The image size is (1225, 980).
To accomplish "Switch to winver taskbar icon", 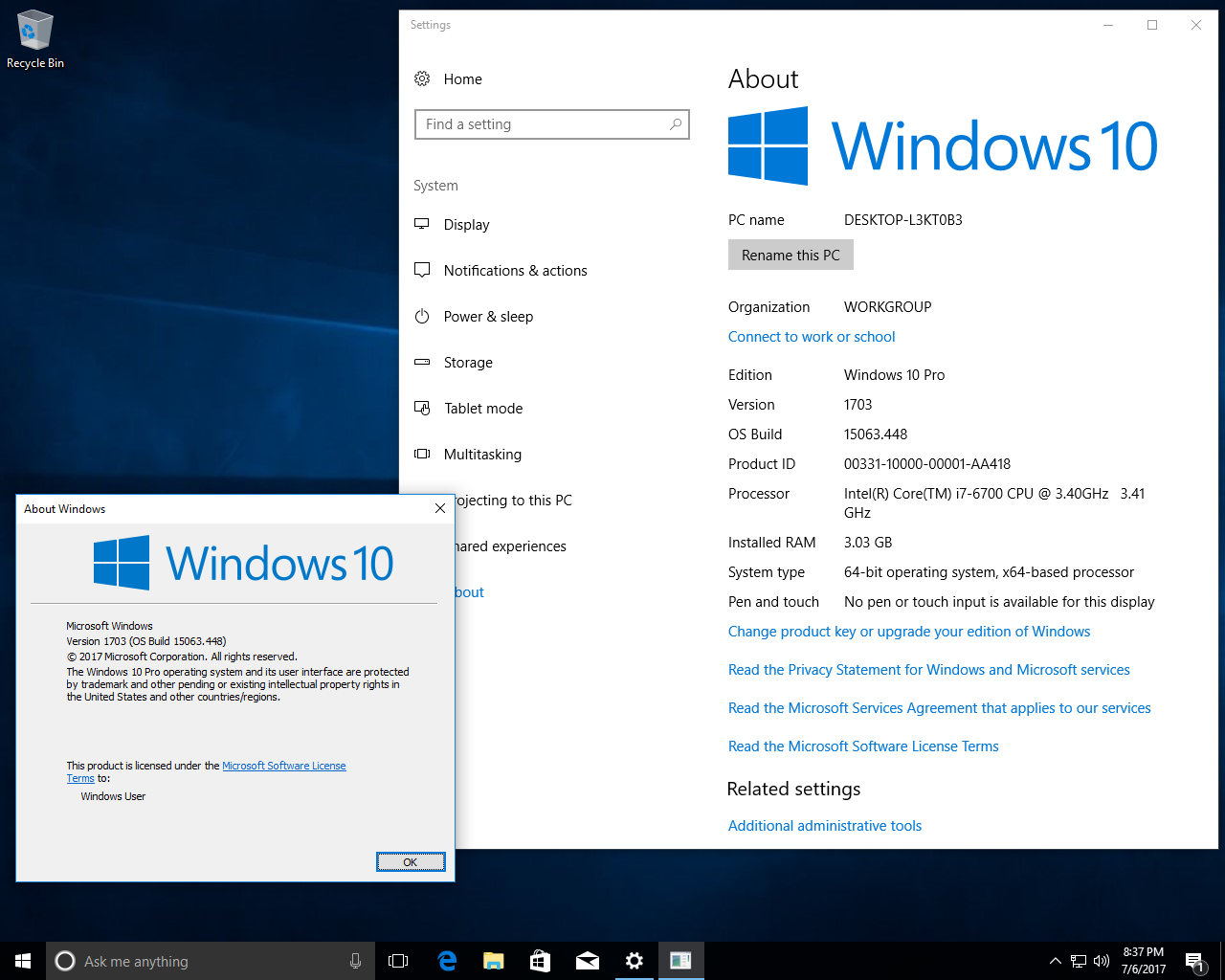I will coord(681,961).
